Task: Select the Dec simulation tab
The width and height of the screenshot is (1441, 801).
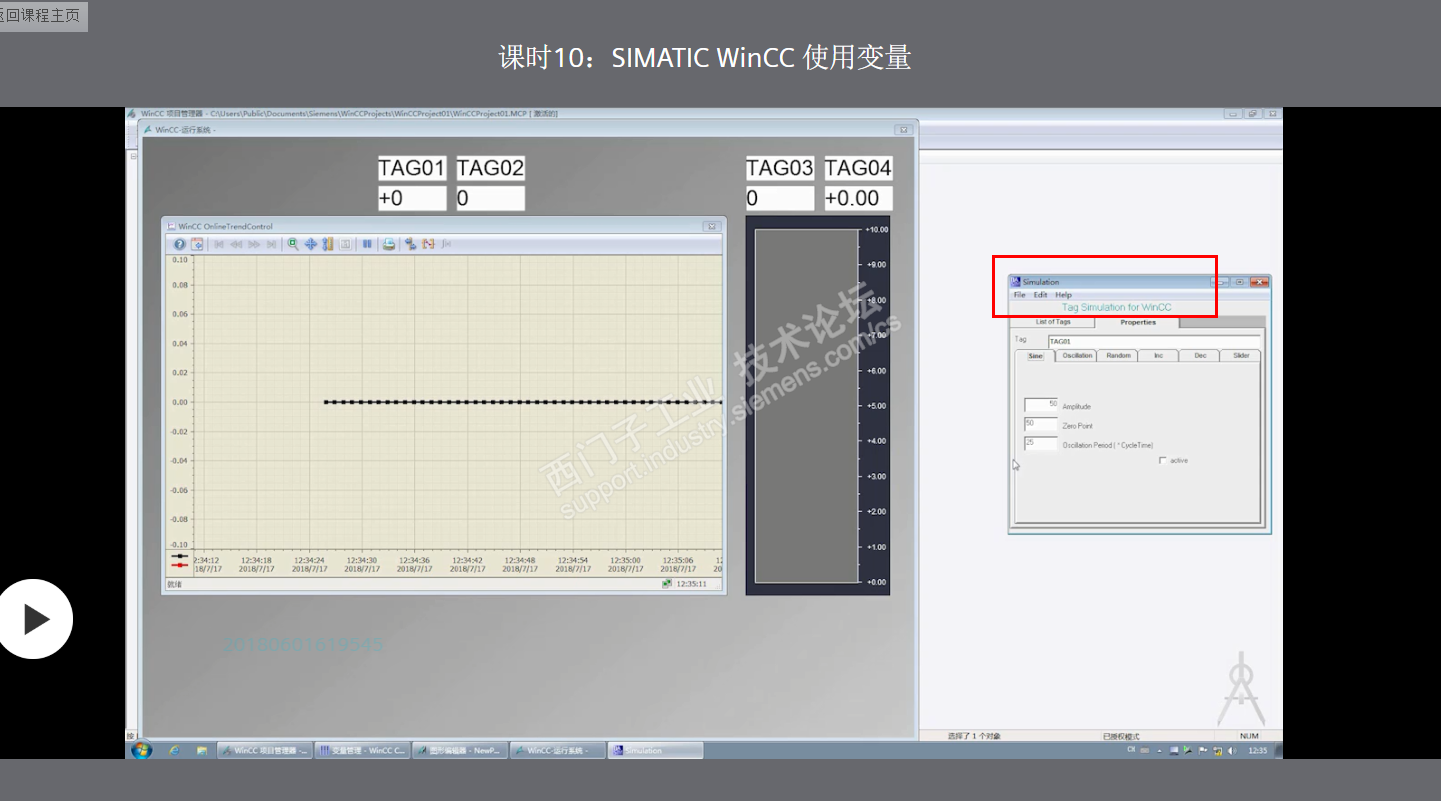Action: (x=1200, y=356)
